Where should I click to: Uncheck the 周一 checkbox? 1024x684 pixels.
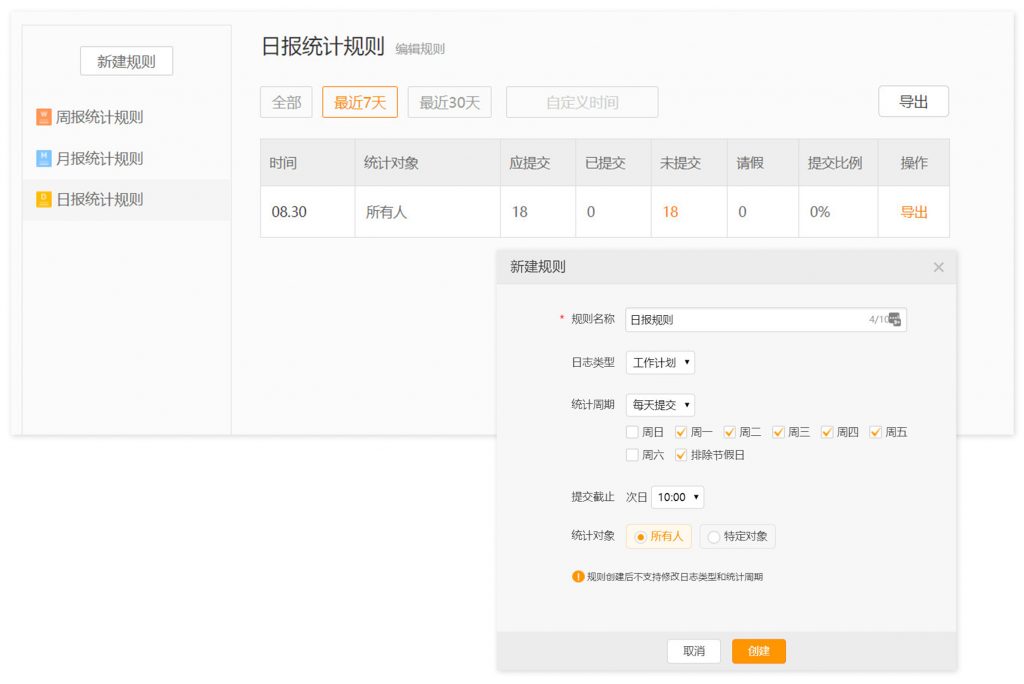click(681, 432)
